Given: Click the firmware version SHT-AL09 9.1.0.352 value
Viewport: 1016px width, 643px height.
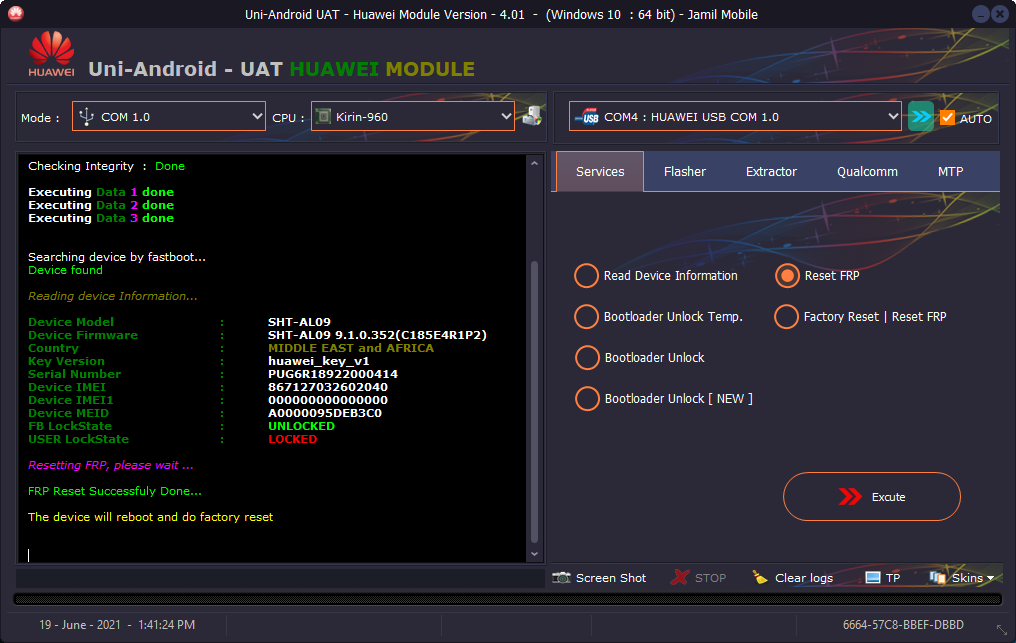Looking at the screenshot, I should (377, 334).
